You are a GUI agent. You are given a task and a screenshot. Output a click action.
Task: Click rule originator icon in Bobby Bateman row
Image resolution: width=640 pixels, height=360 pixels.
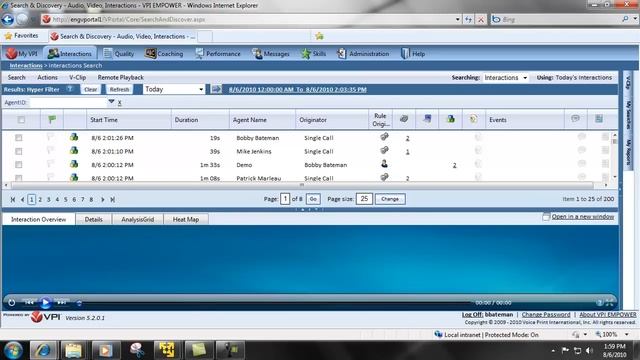384,137
